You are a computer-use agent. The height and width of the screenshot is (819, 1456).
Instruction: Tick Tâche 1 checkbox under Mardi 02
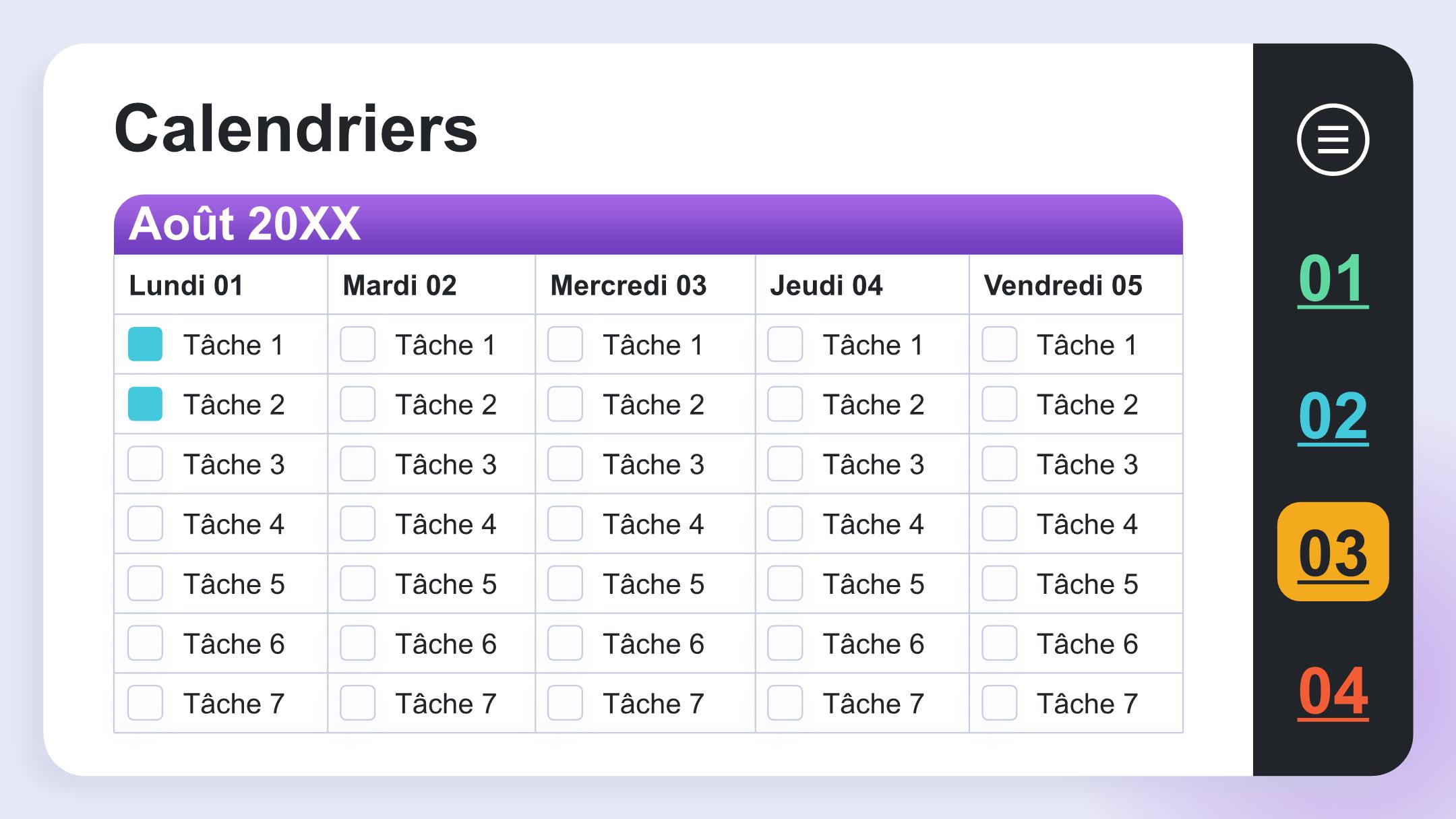[357, 344]
